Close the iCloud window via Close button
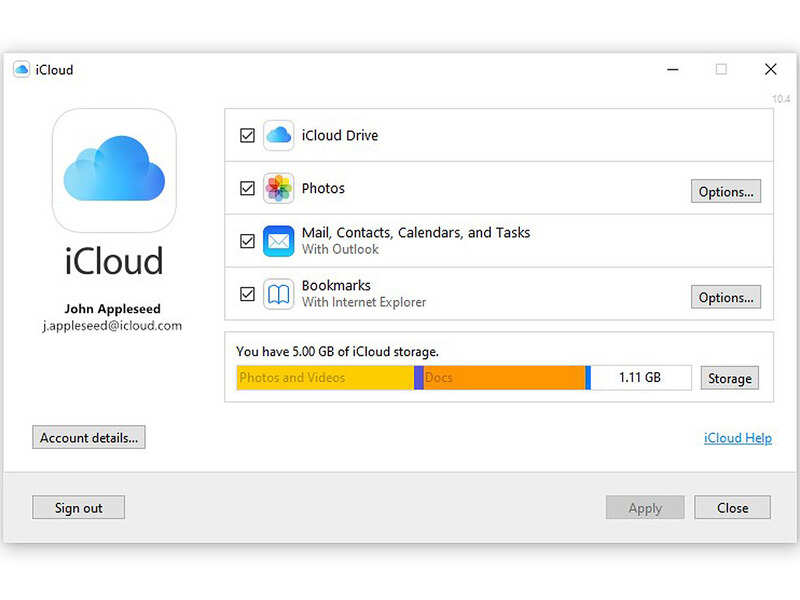 (732, 507)
